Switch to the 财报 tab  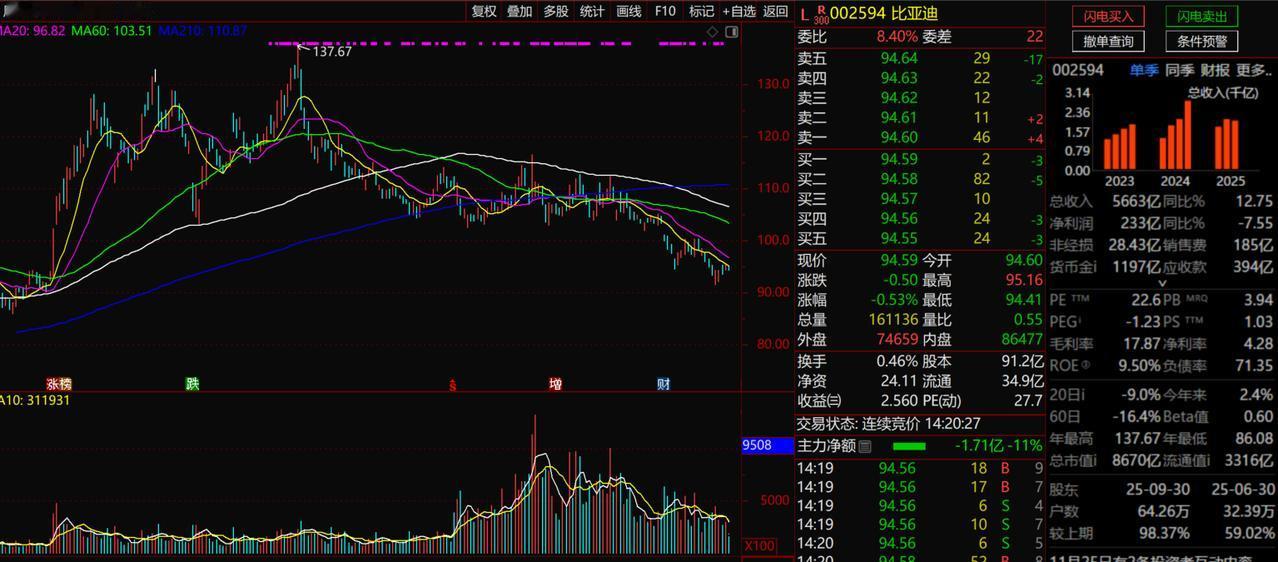pos(1215,70)
